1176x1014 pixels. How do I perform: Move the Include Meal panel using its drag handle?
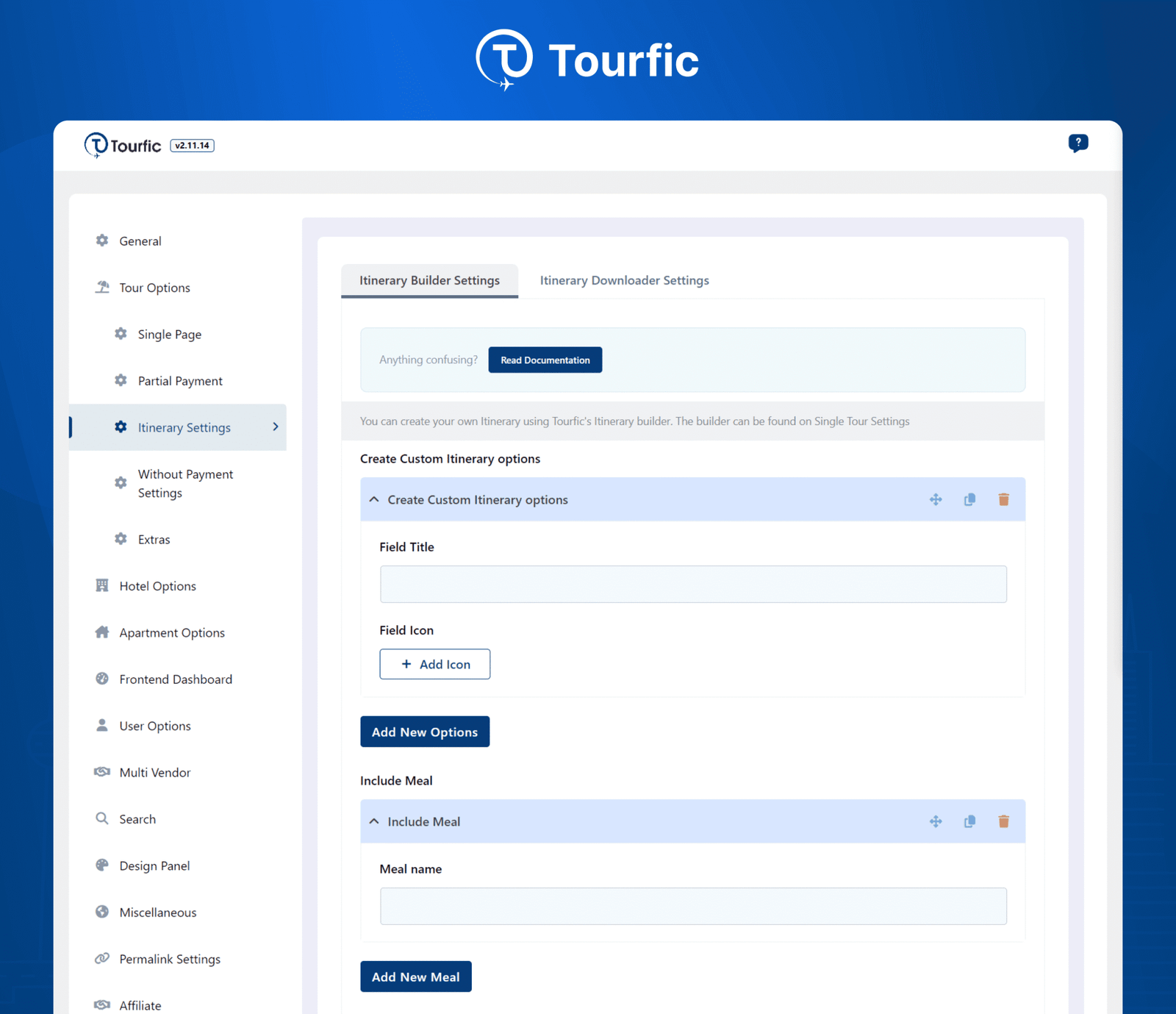936,821
